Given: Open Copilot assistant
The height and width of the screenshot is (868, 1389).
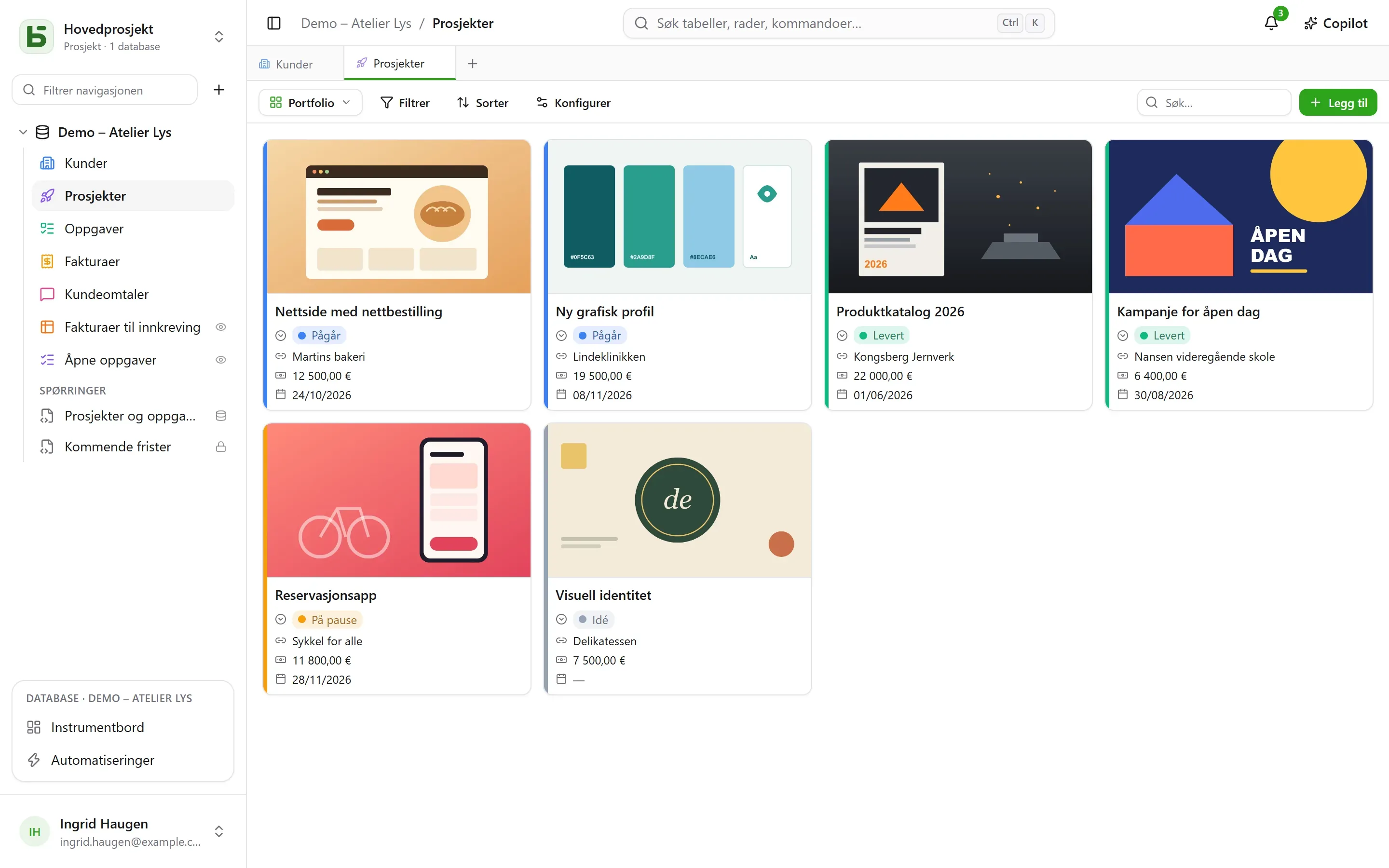Looking at the screenshot, I should coord(1335,23).
